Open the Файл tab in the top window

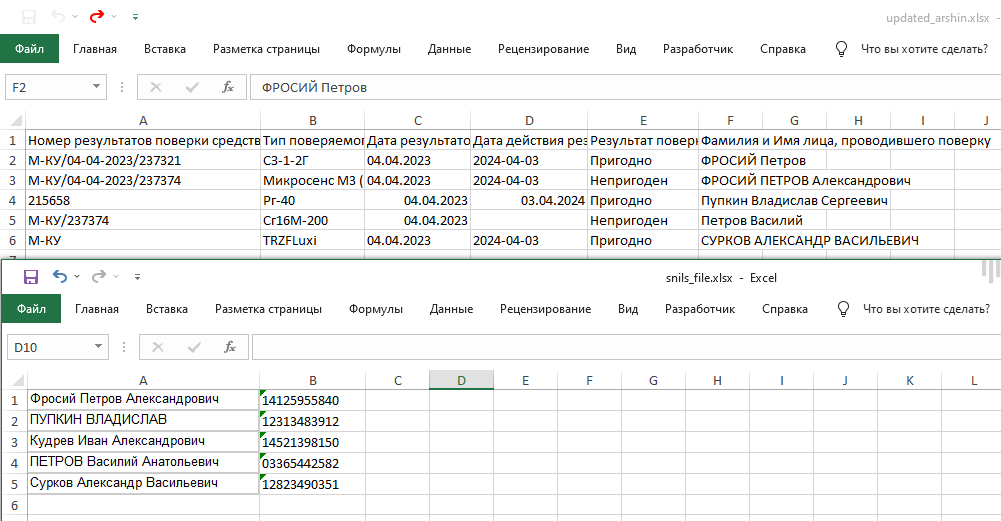click(x=29, y=49)
